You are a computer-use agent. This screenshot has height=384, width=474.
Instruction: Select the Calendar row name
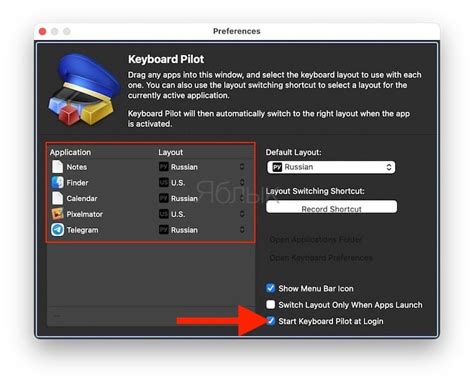coord(82,198)
